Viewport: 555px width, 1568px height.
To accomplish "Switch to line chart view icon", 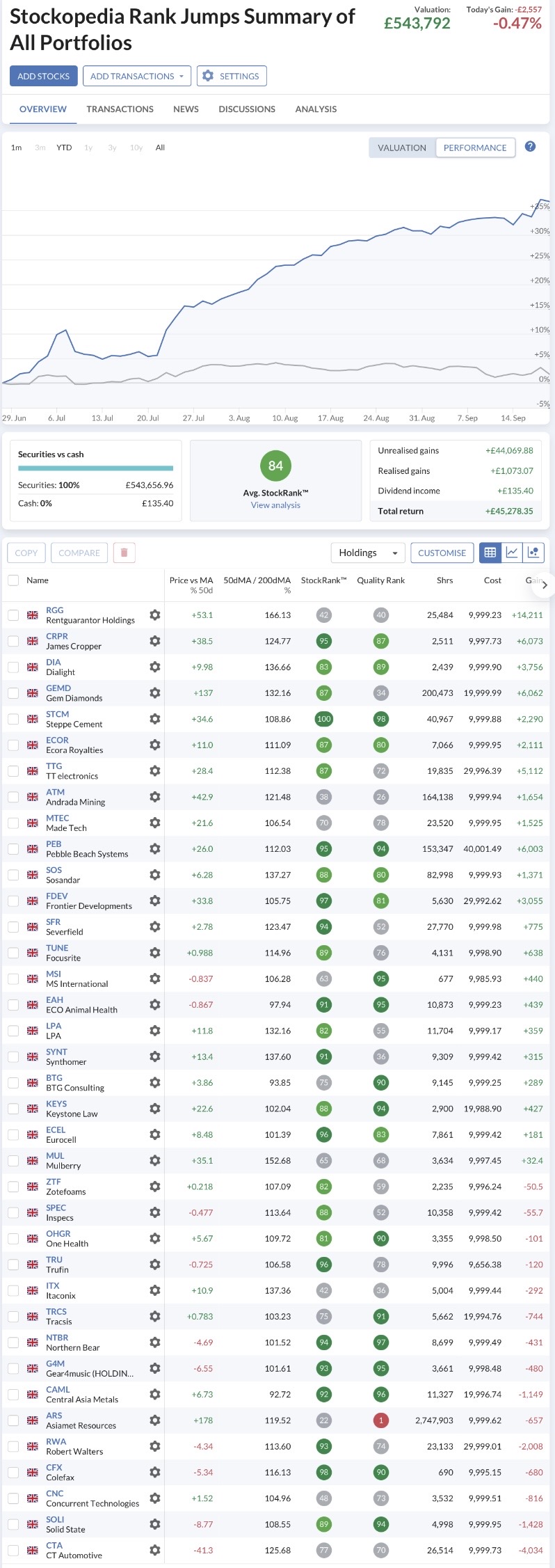I will tap(512, 553).
